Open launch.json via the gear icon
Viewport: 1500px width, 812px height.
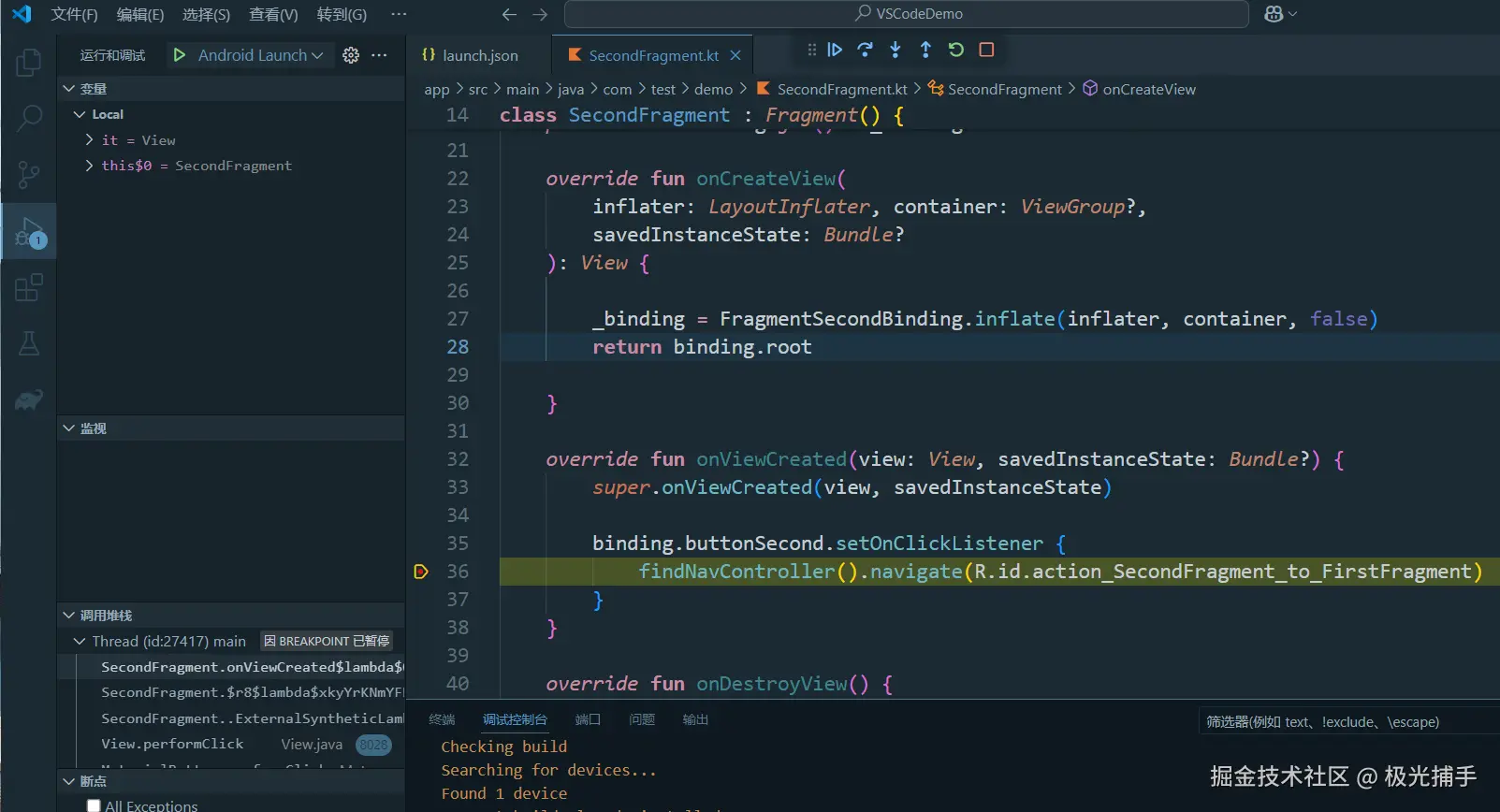click(x=351, y=55)
